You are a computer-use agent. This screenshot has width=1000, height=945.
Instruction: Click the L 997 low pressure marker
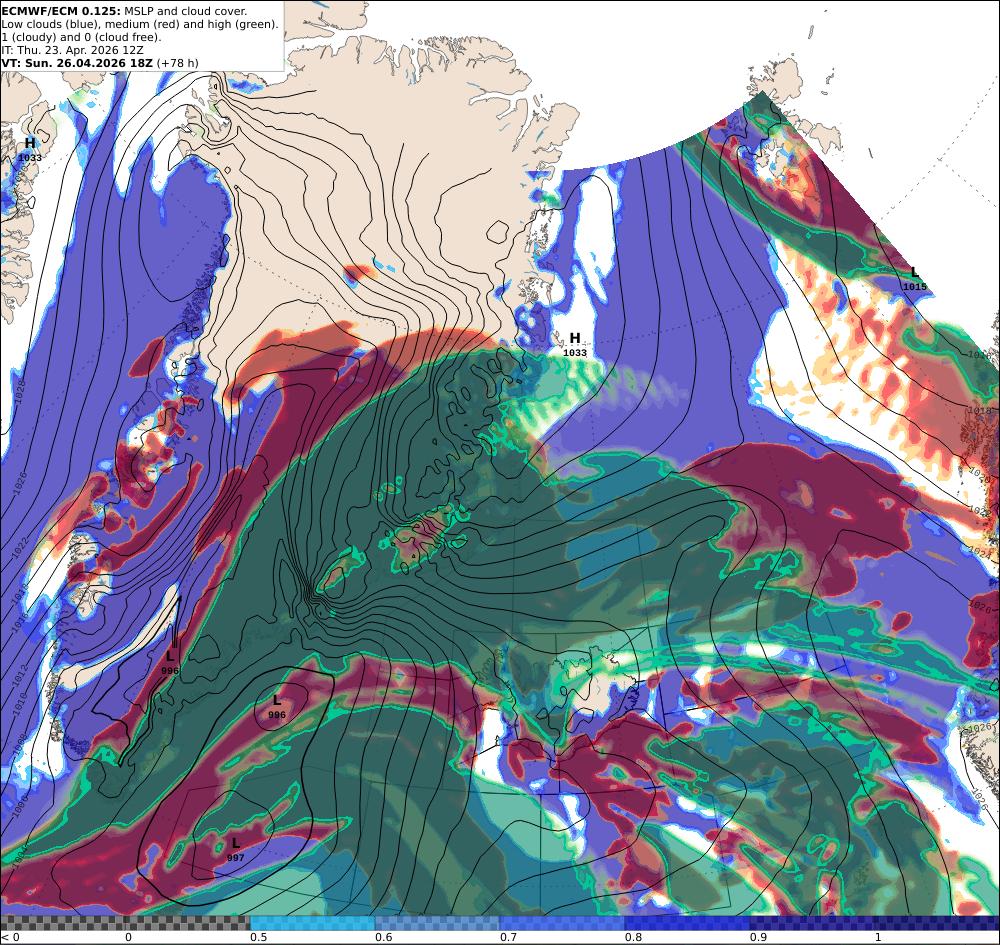tap(235, 850)
